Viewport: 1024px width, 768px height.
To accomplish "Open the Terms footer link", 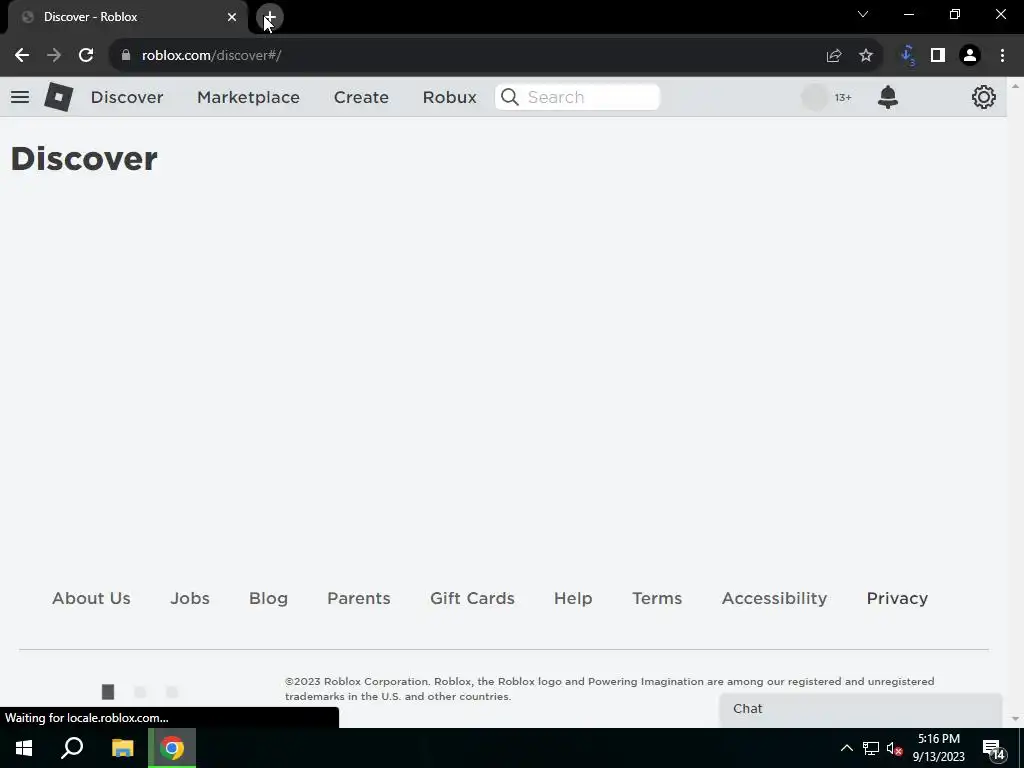I will coord(657,598).
